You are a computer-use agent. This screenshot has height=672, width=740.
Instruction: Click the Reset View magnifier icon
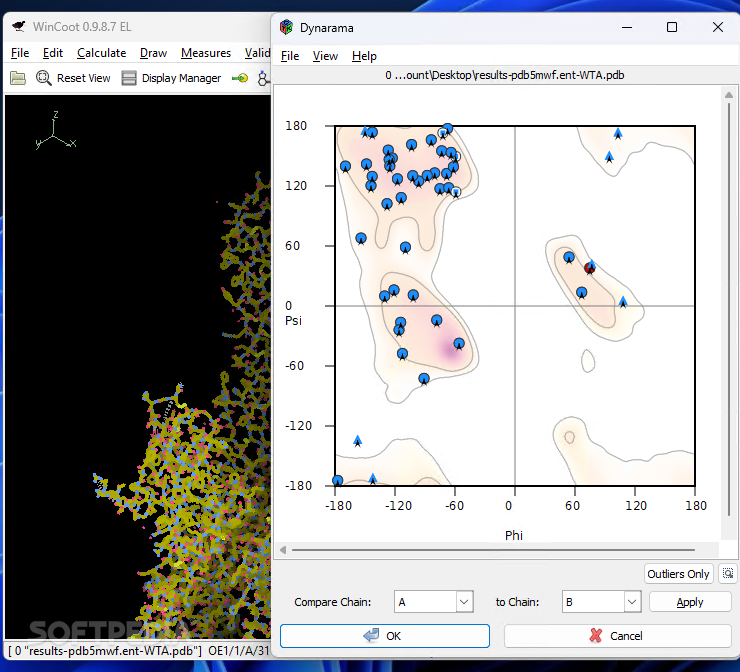[x=43, y=78]
